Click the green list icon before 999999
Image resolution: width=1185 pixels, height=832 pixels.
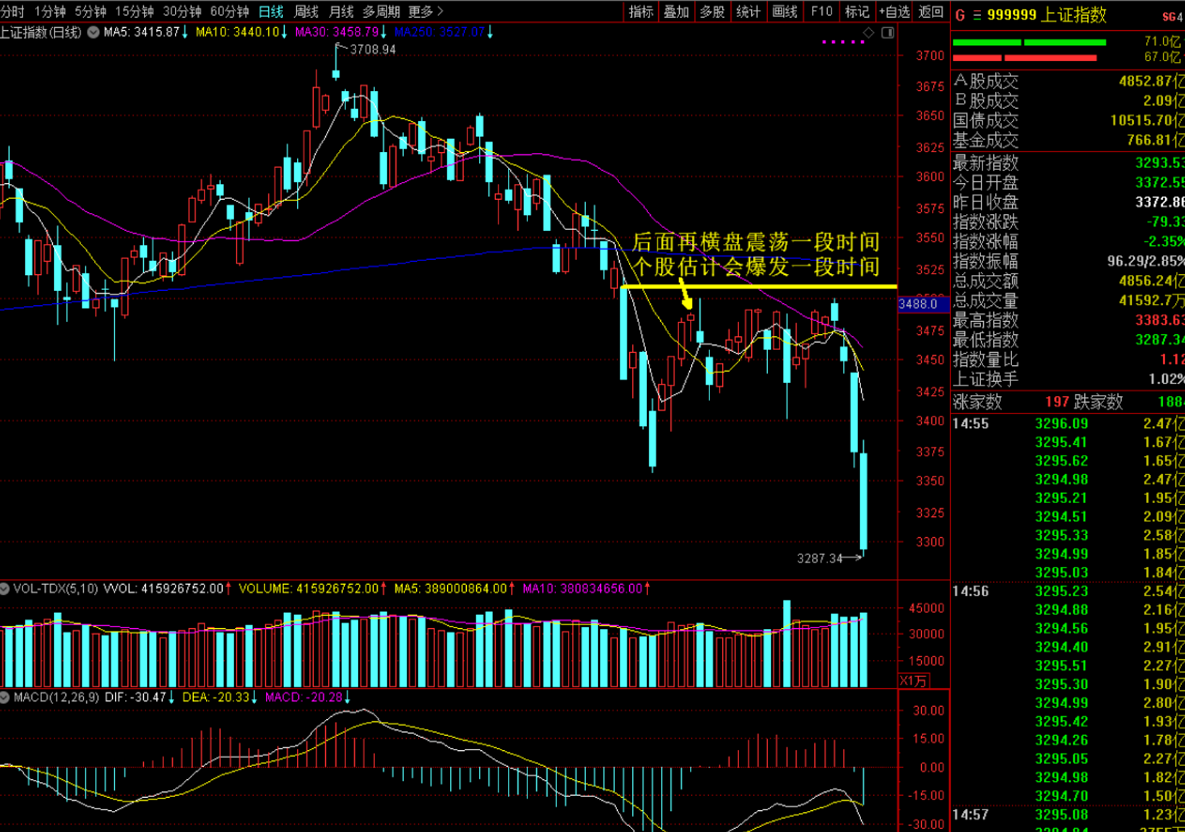pyautogui.click(x=977, y=15)
